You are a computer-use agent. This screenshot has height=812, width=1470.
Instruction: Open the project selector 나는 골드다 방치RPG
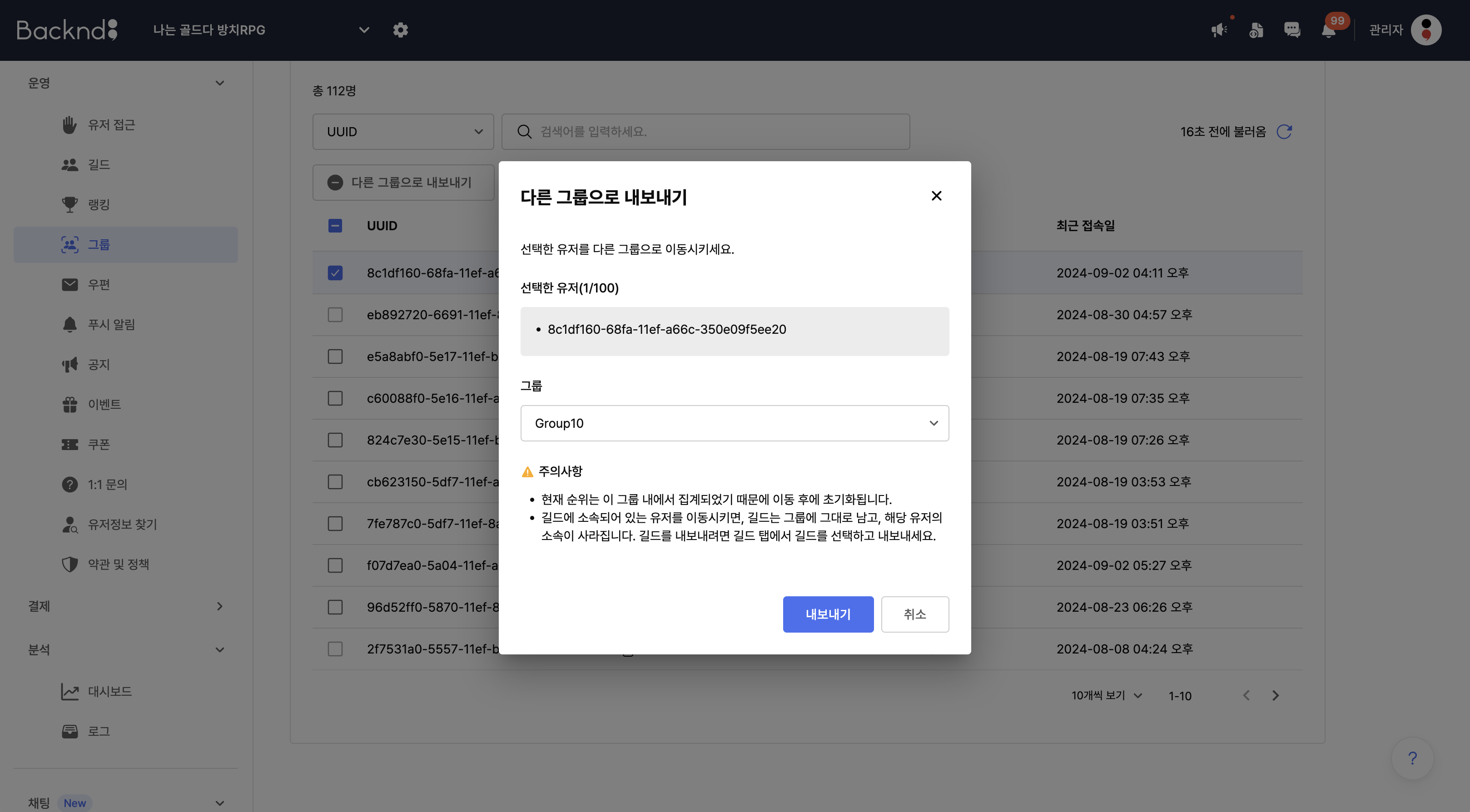point(261,30)
